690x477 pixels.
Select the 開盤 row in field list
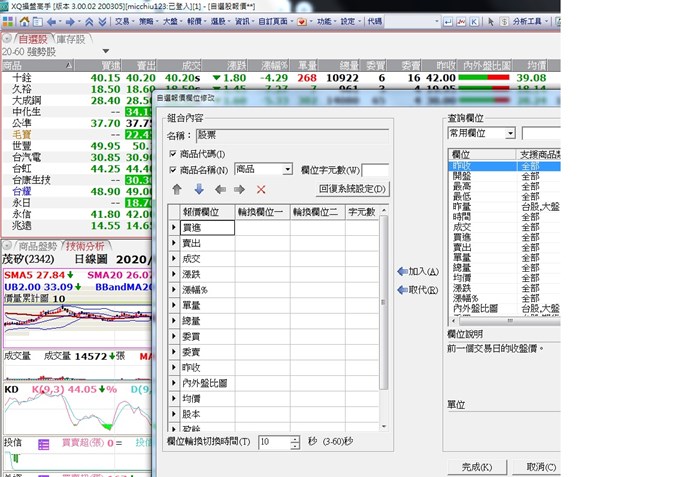467,176
